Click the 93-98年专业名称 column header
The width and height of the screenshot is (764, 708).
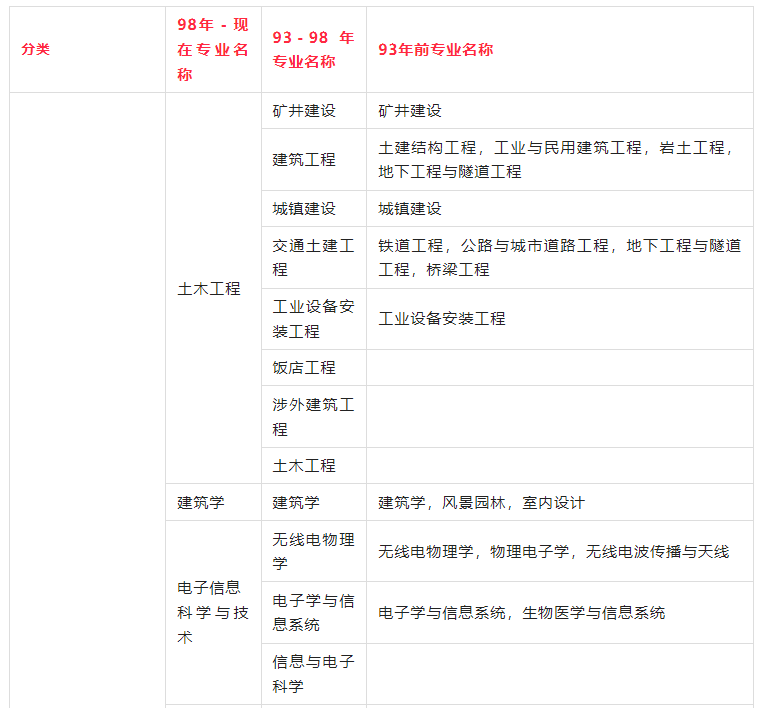(x=313, y=49)
